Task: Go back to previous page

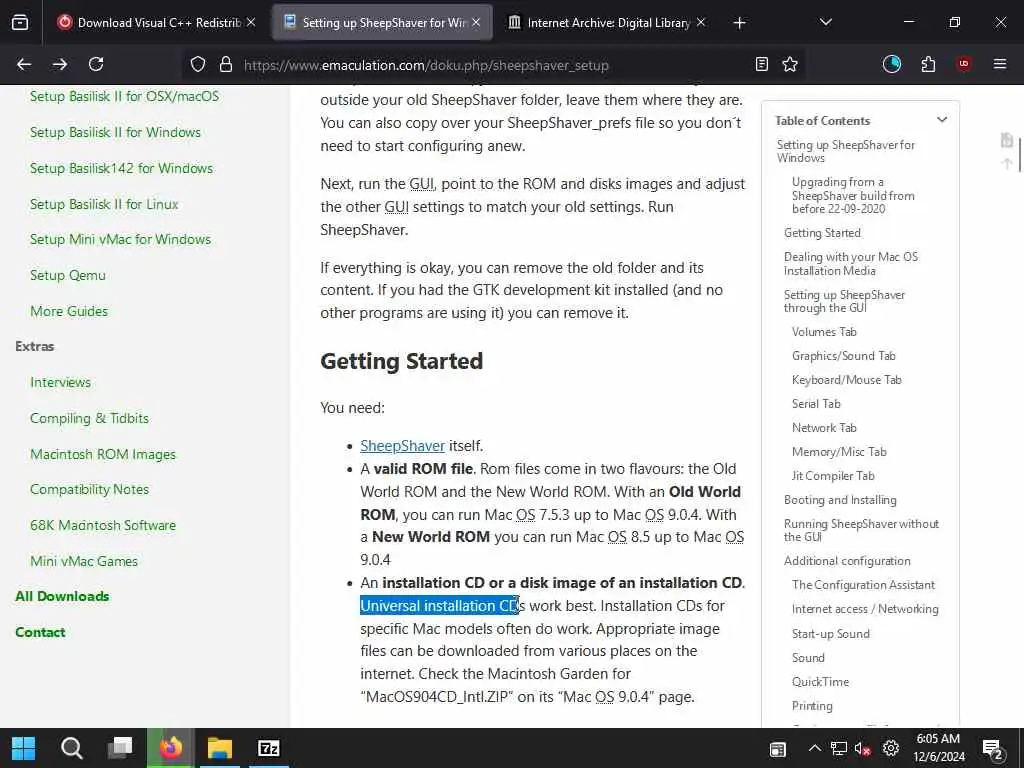Action: (24, 64)
